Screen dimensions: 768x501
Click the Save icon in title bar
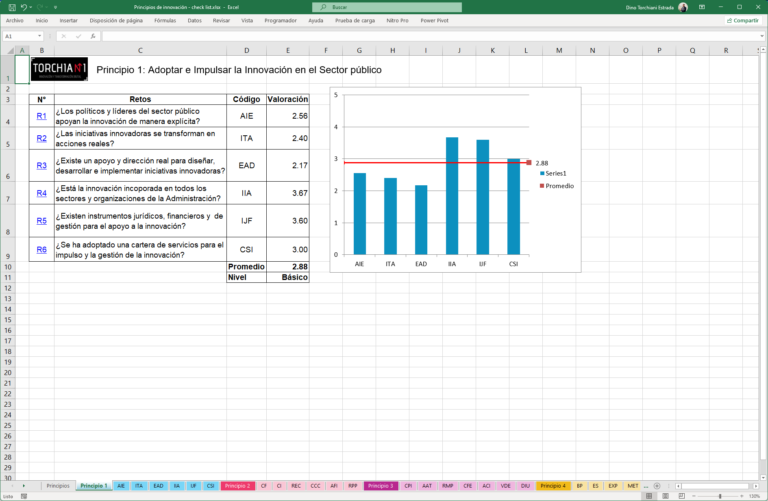(11, 7)
